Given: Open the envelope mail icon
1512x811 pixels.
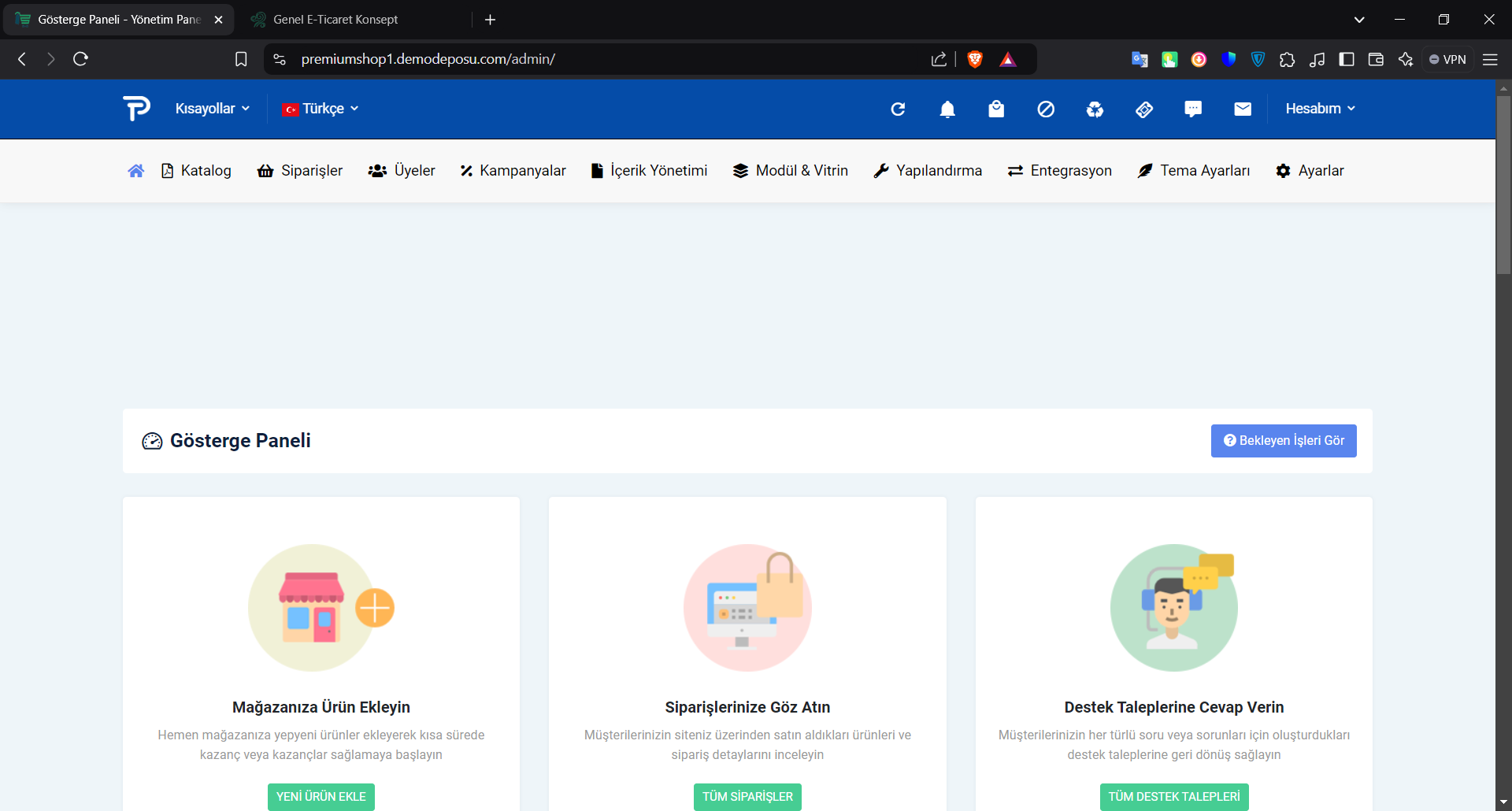Looking at the screenshot, I should tap(1243, 109).
